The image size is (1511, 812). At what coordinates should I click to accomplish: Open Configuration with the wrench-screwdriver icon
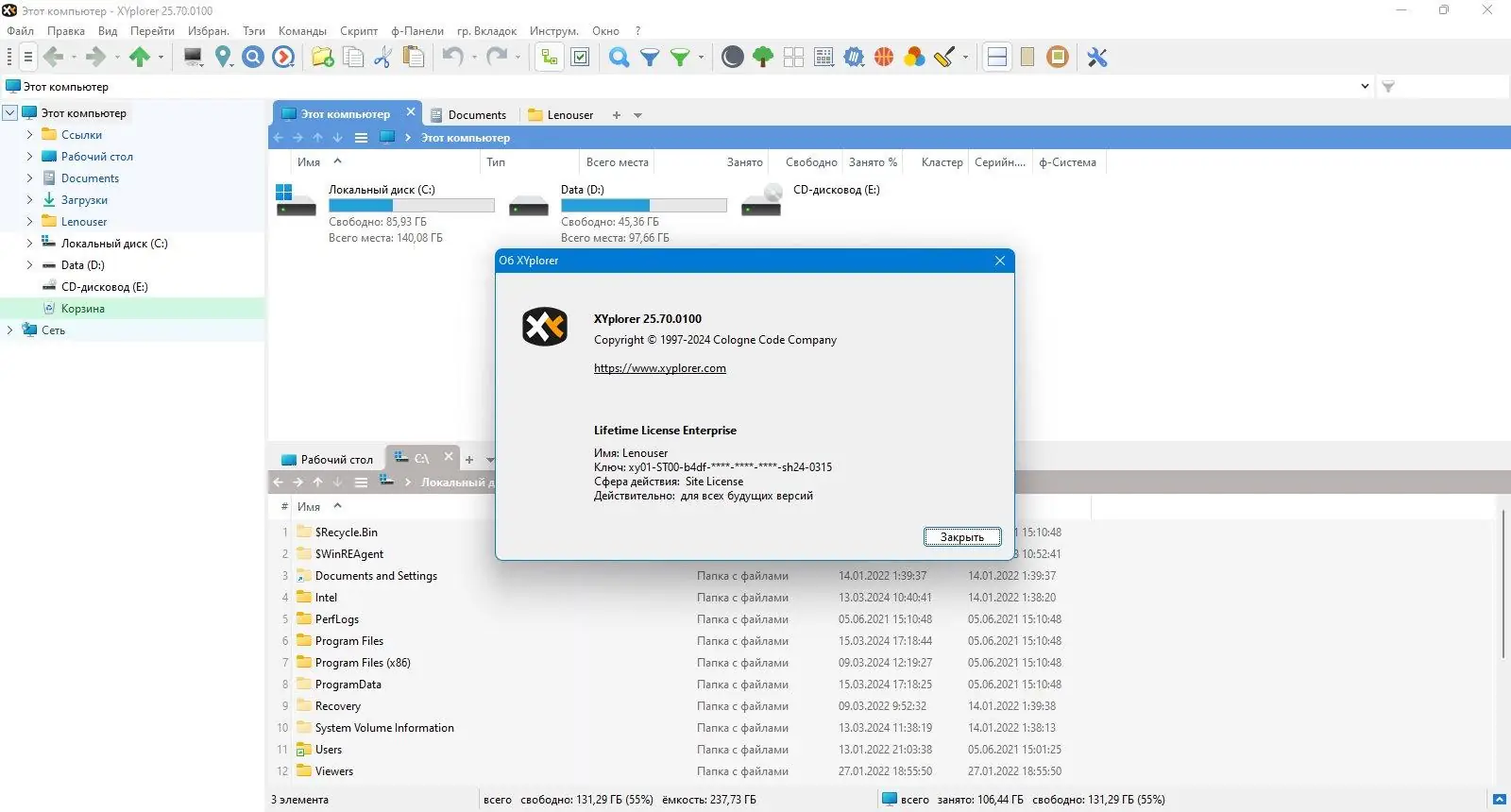(1096, 58)
